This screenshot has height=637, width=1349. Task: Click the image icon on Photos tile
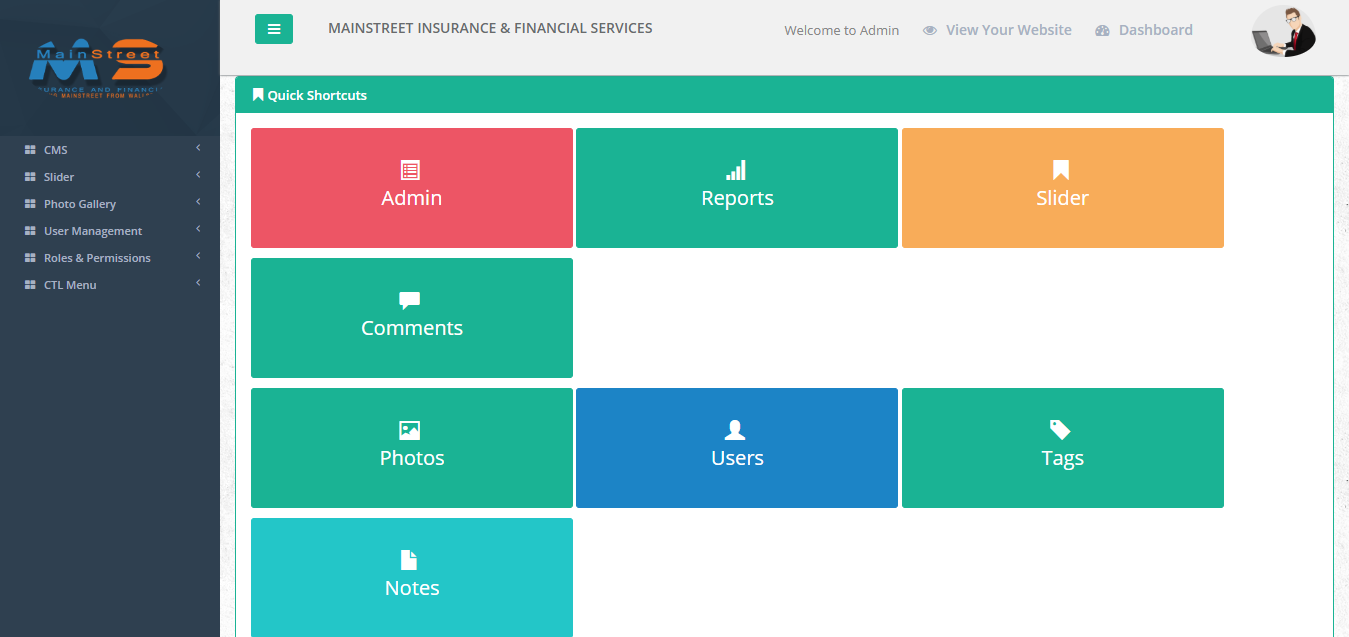click(410, 430)
